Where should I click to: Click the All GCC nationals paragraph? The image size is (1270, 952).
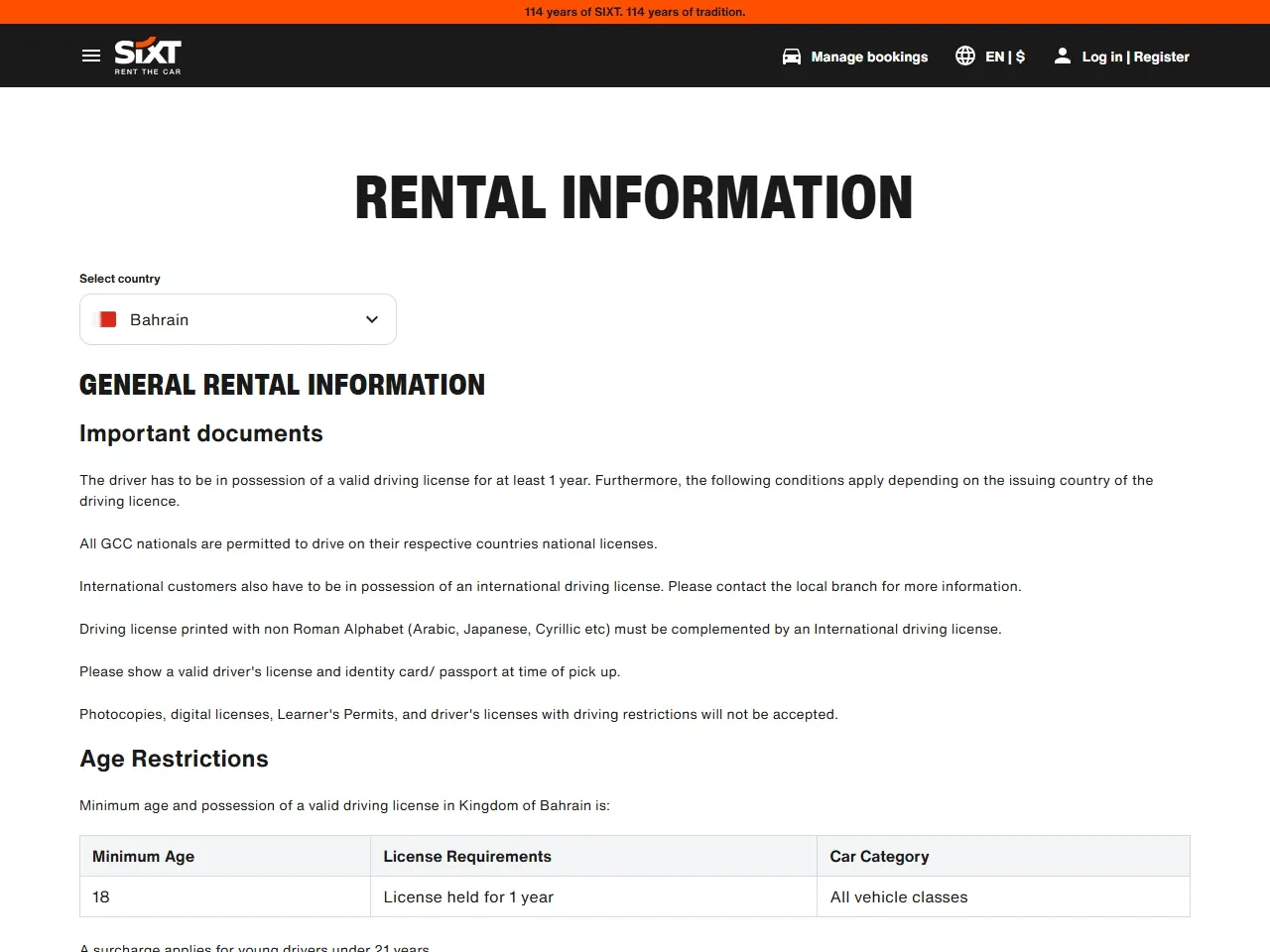click(368, 543)
